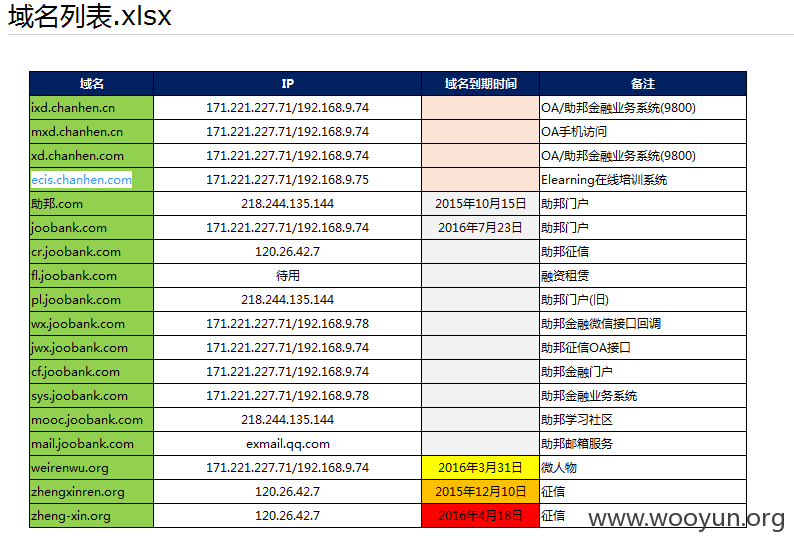Screen dimensions: 794x547
Task: Select cell zheng-xin.org
Action: tap(92, 516)
